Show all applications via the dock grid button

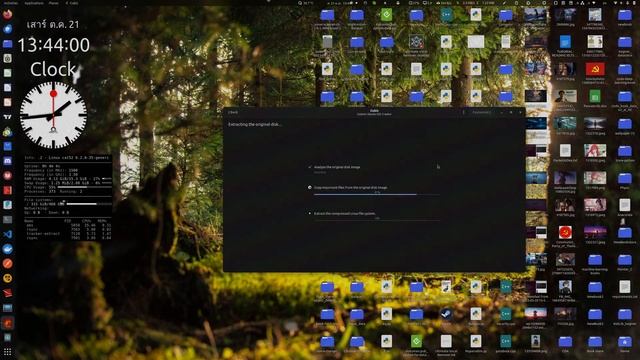pos(7,351)
